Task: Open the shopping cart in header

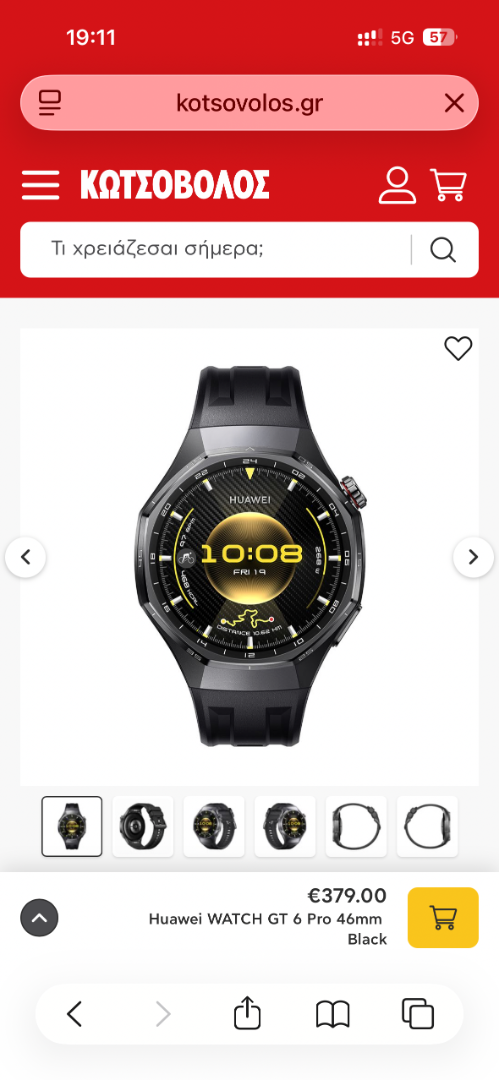Action: [449, 185]
